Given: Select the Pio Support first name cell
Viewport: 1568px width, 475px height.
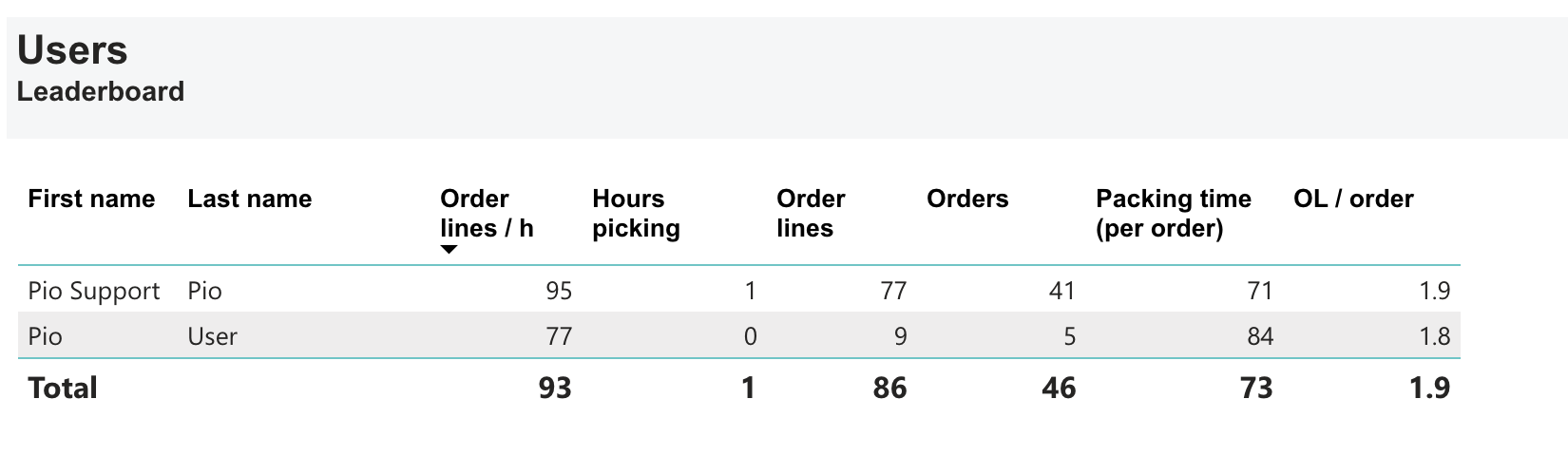Looking at the screenshot, I should tap(94, 291).
